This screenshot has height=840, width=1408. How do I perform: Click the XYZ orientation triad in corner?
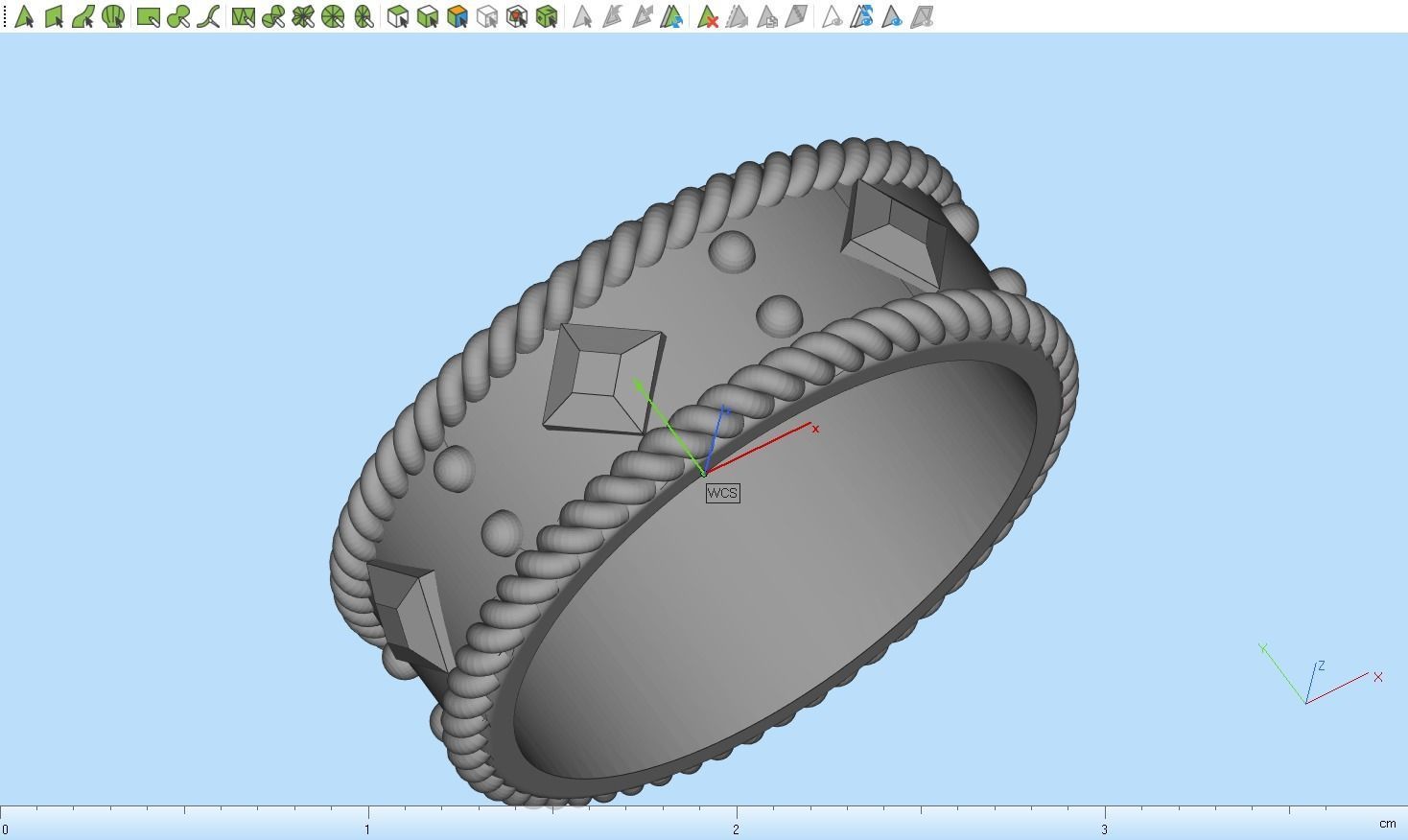(x=1322, y=673)
